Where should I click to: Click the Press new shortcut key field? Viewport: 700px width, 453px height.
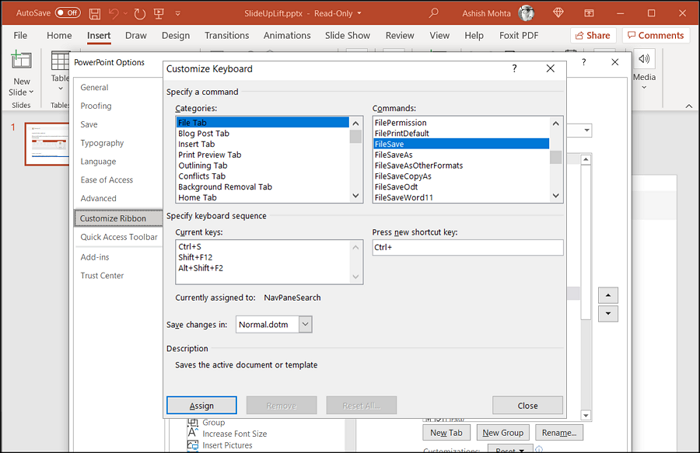point(468,248)
